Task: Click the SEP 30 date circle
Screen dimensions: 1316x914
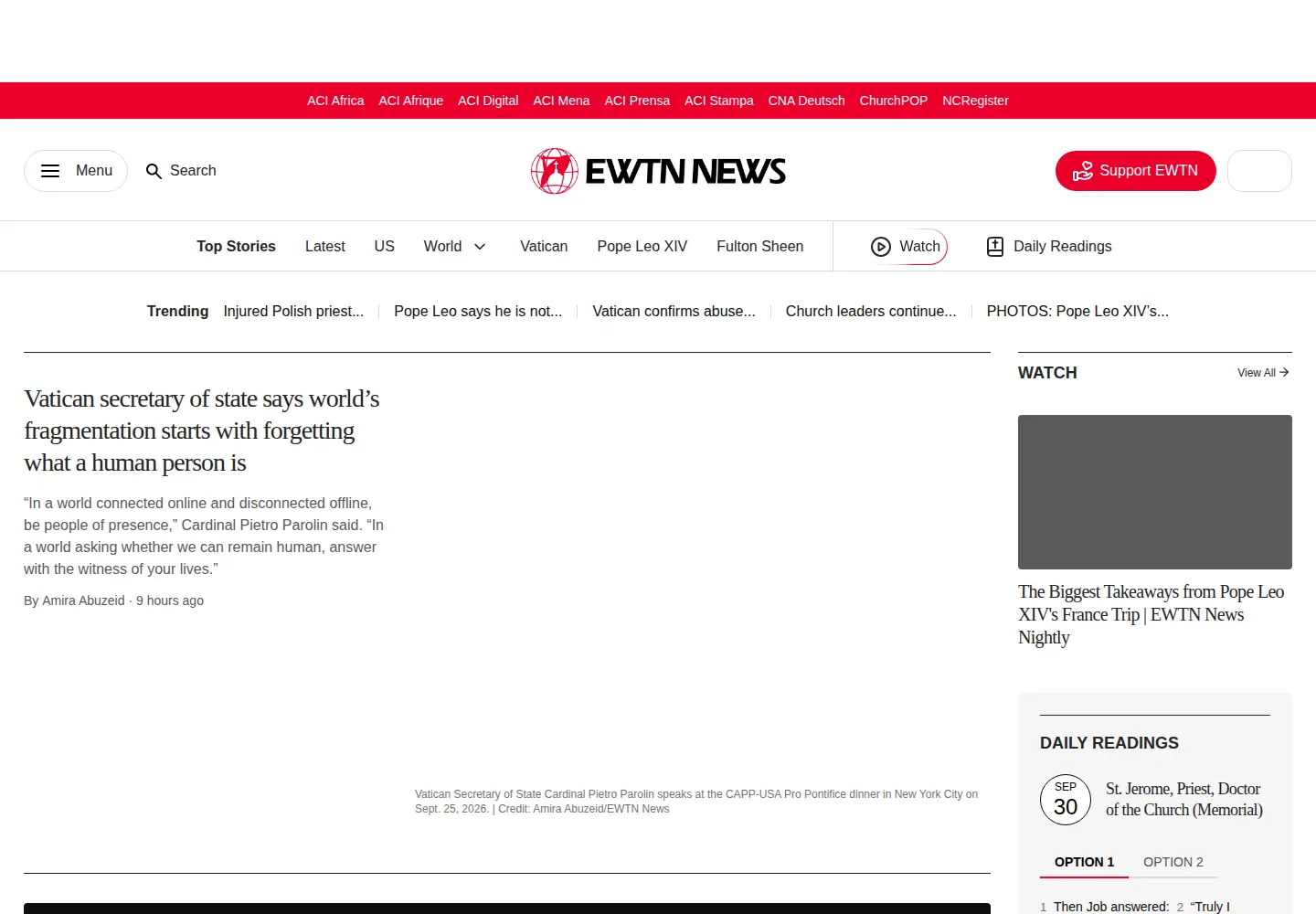Action: point(1066,800)
